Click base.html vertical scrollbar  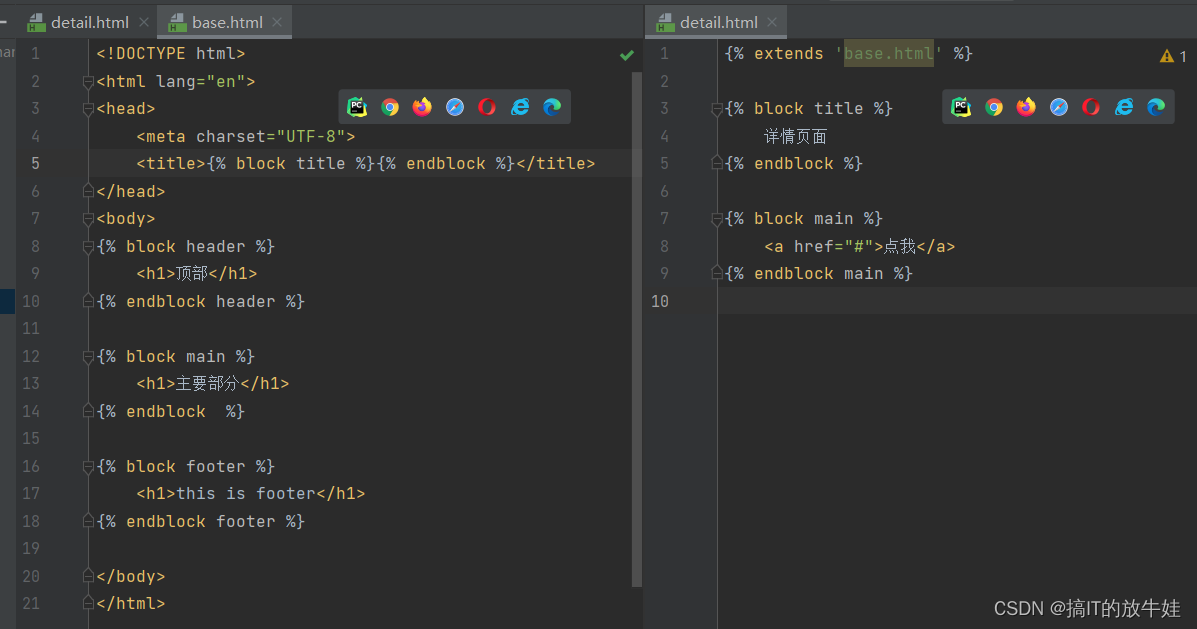coord(637,330)
